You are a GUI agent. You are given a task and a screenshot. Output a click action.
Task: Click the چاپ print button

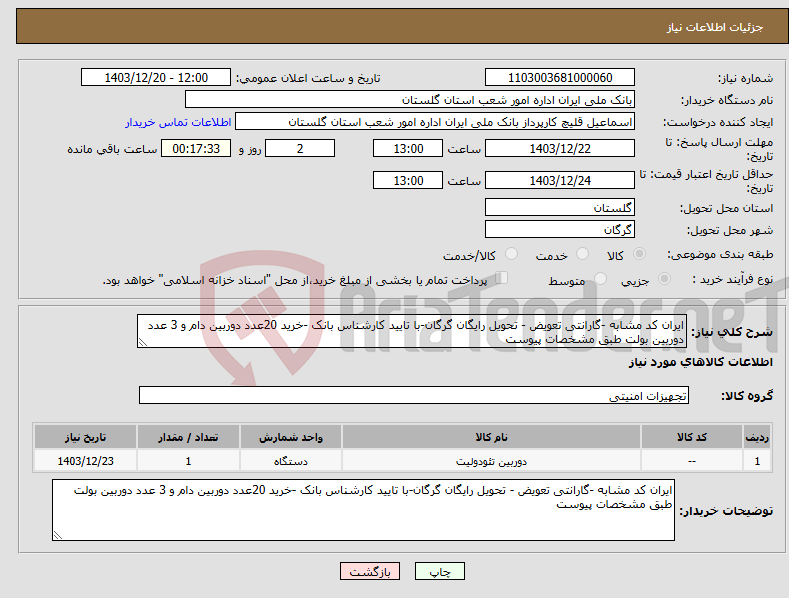coord(440,571)
